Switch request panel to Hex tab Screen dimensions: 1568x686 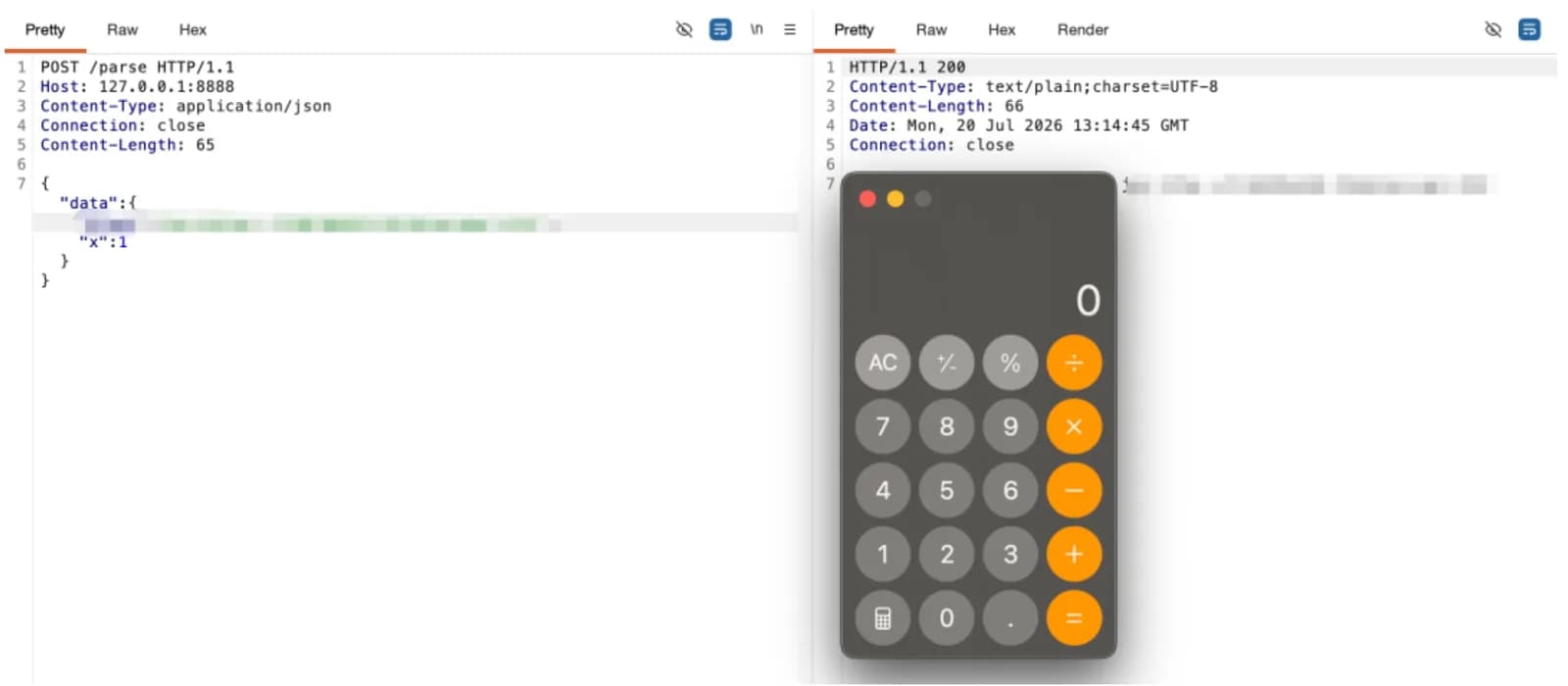point(193,29)
